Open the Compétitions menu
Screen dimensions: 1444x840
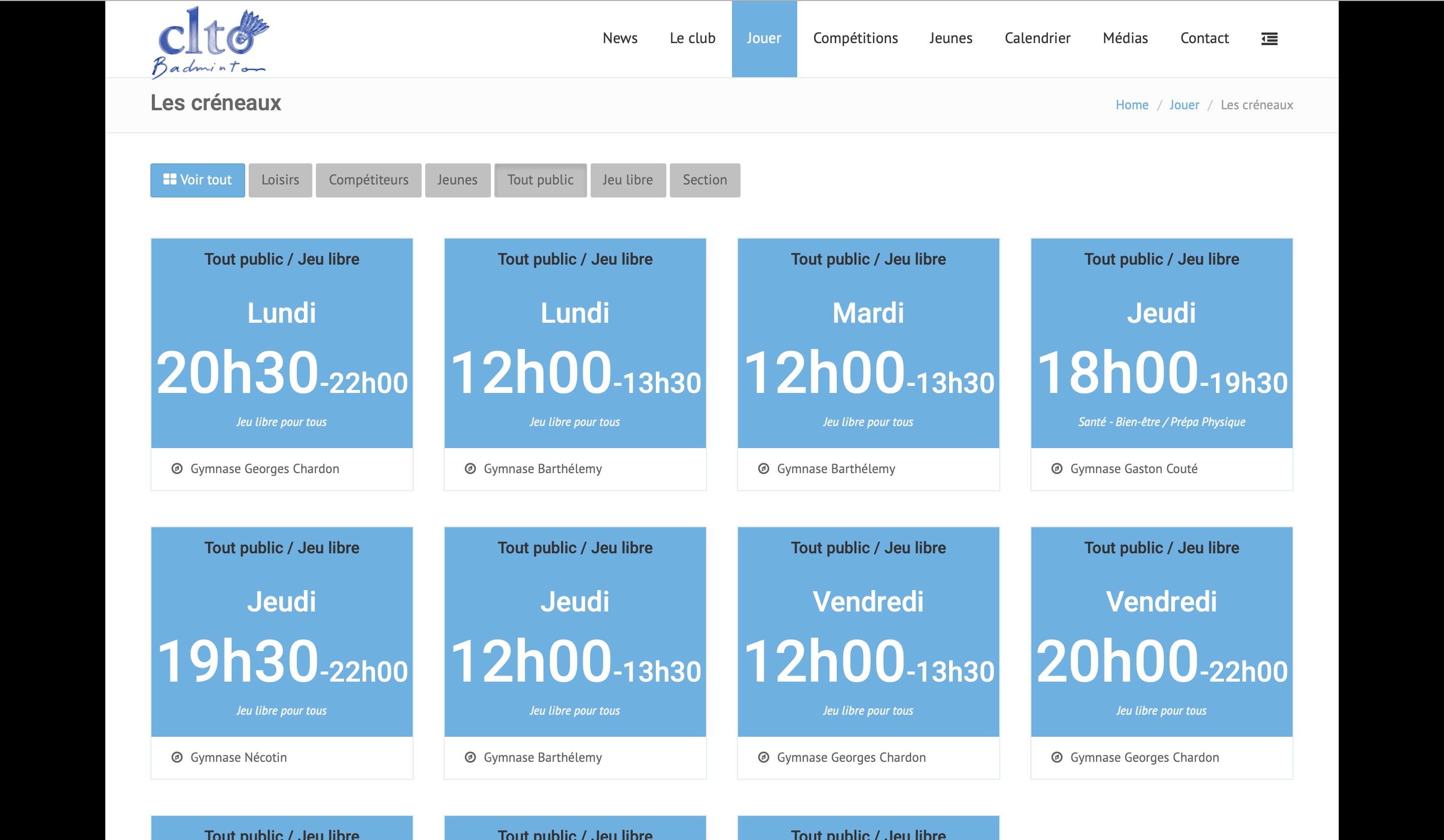tap(855, 39)
